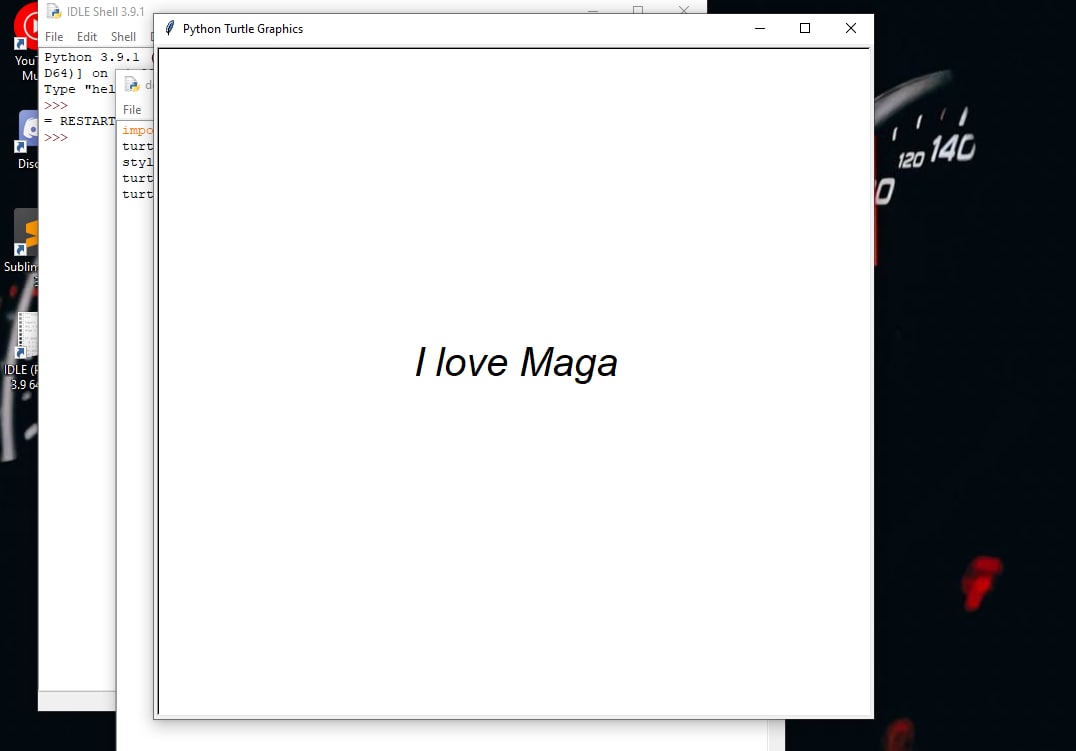Click the IDLE Shell status bar at the bottom
This screenshot has height=751, width=1076.
click(77, 701)
